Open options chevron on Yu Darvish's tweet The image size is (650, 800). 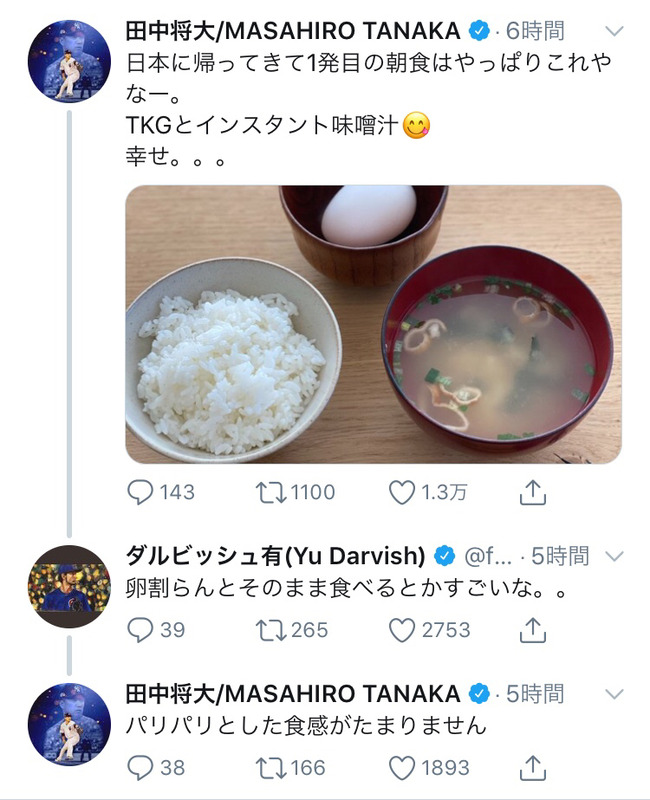coord(614,556)
